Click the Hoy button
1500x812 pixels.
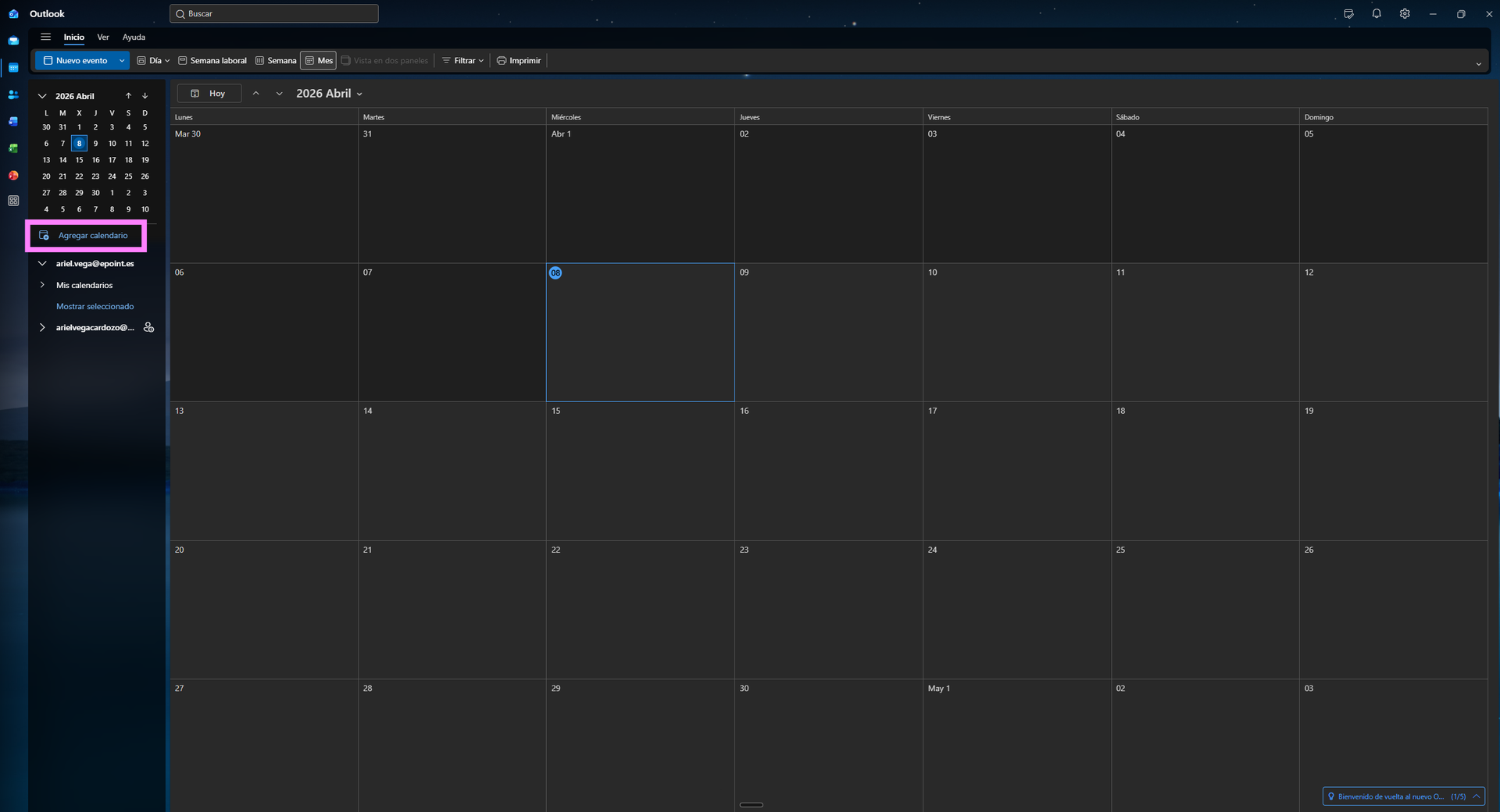click(209, 94)
